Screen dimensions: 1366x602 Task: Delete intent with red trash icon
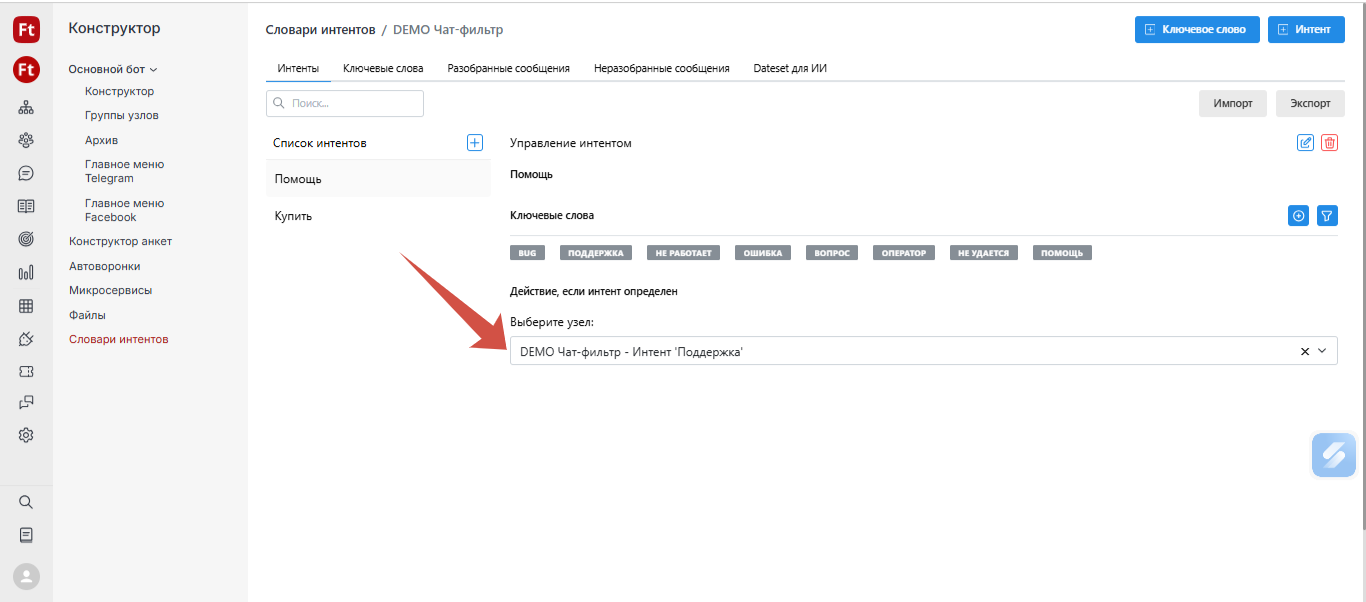(1329, 143)
